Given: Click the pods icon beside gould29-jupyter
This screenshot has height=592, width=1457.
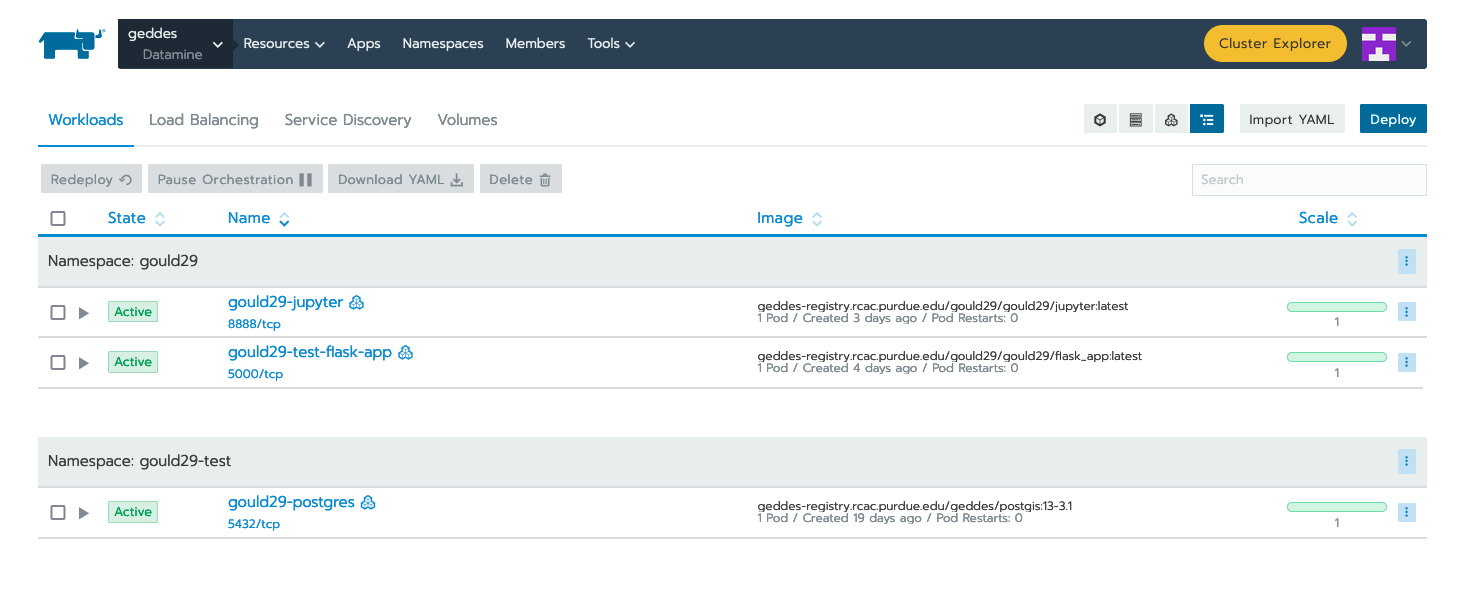Looking at the screenshot, I should pyautogui.click(x=357, y=301).
